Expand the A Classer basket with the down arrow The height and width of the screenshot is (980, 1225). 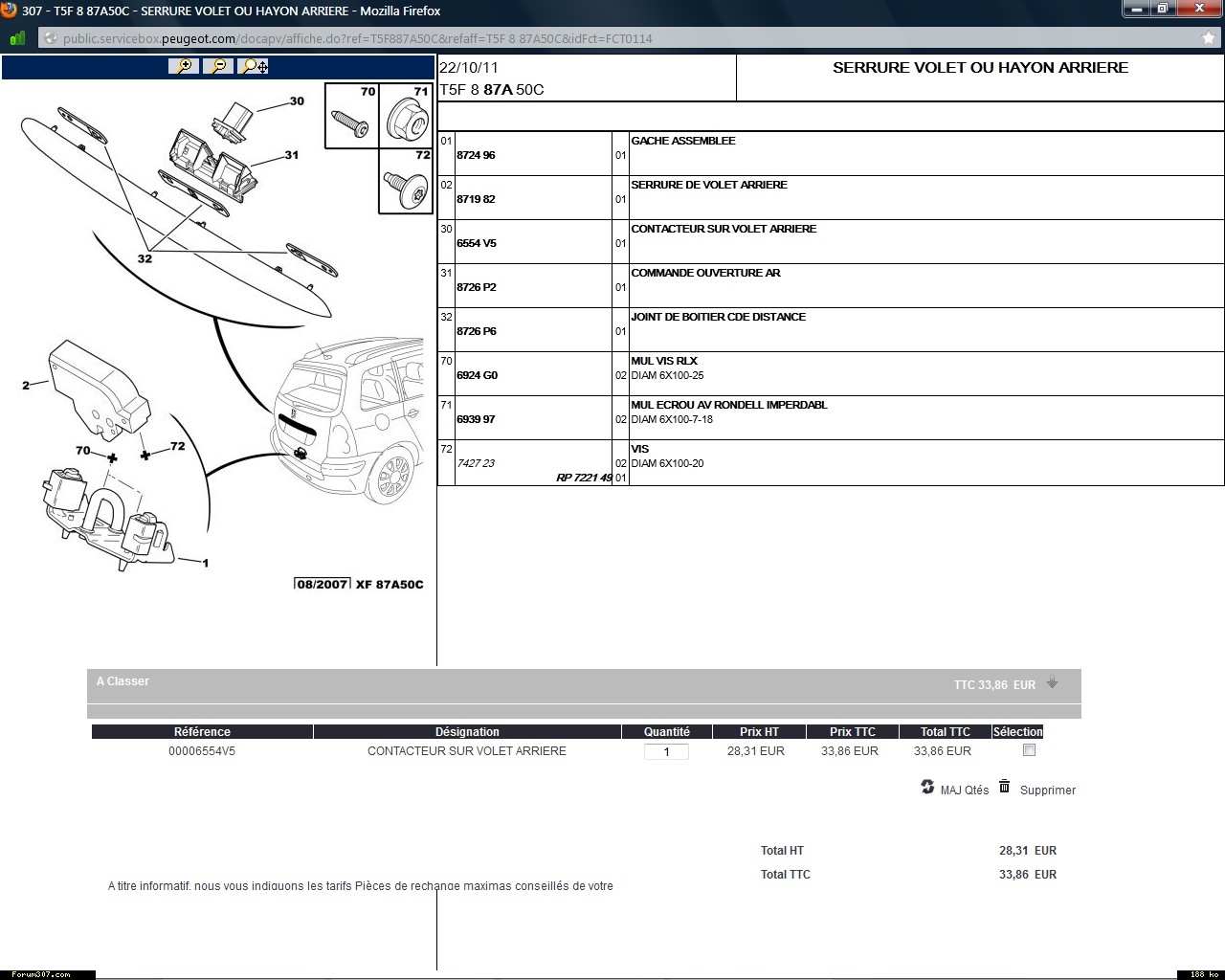[1052, 682]
